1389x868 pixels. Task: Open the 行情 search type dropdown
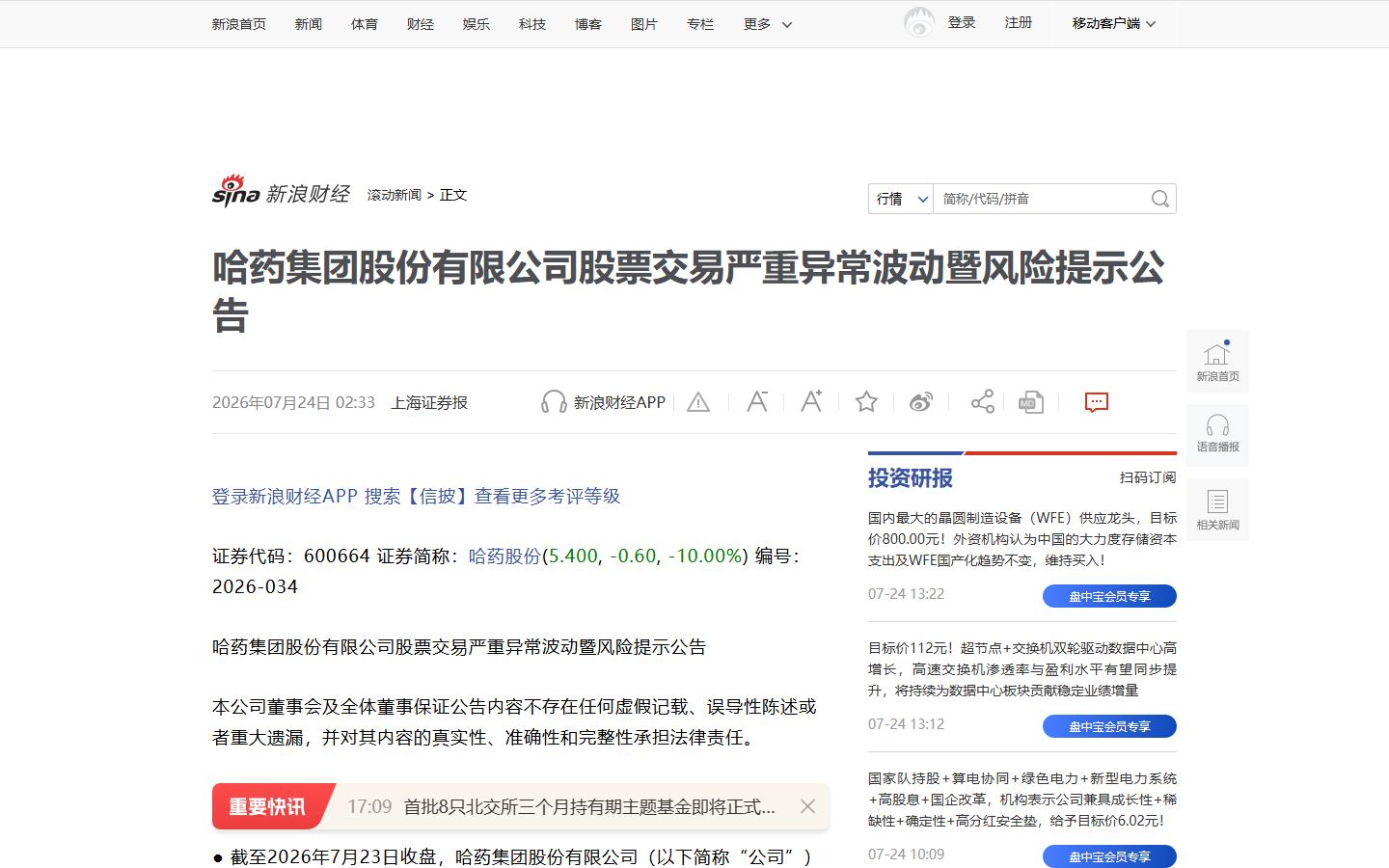[901, 199]
